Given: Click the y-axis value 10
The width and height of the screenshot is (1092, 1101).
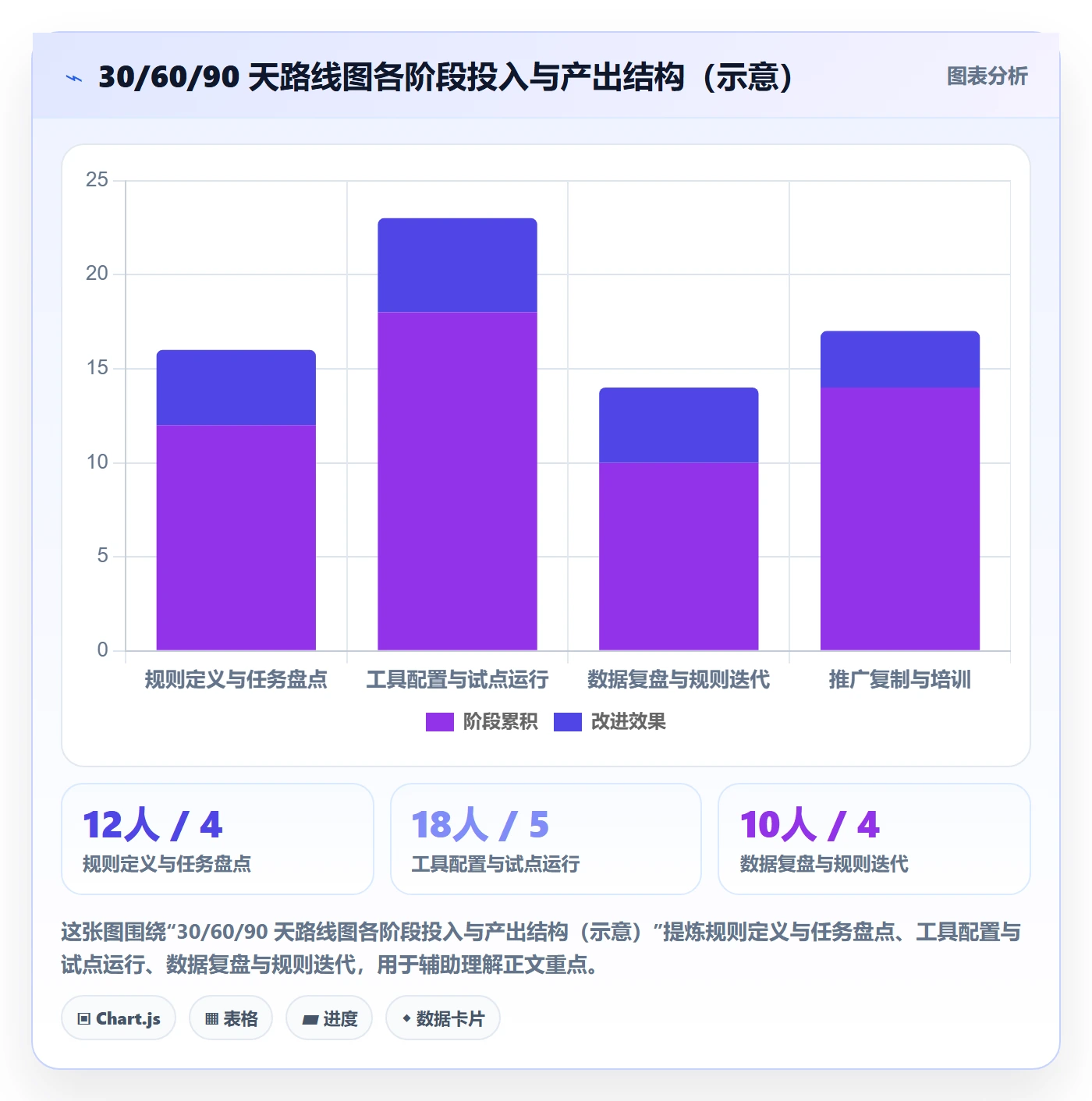Looking at the screenshot, I should coord(97,462).
